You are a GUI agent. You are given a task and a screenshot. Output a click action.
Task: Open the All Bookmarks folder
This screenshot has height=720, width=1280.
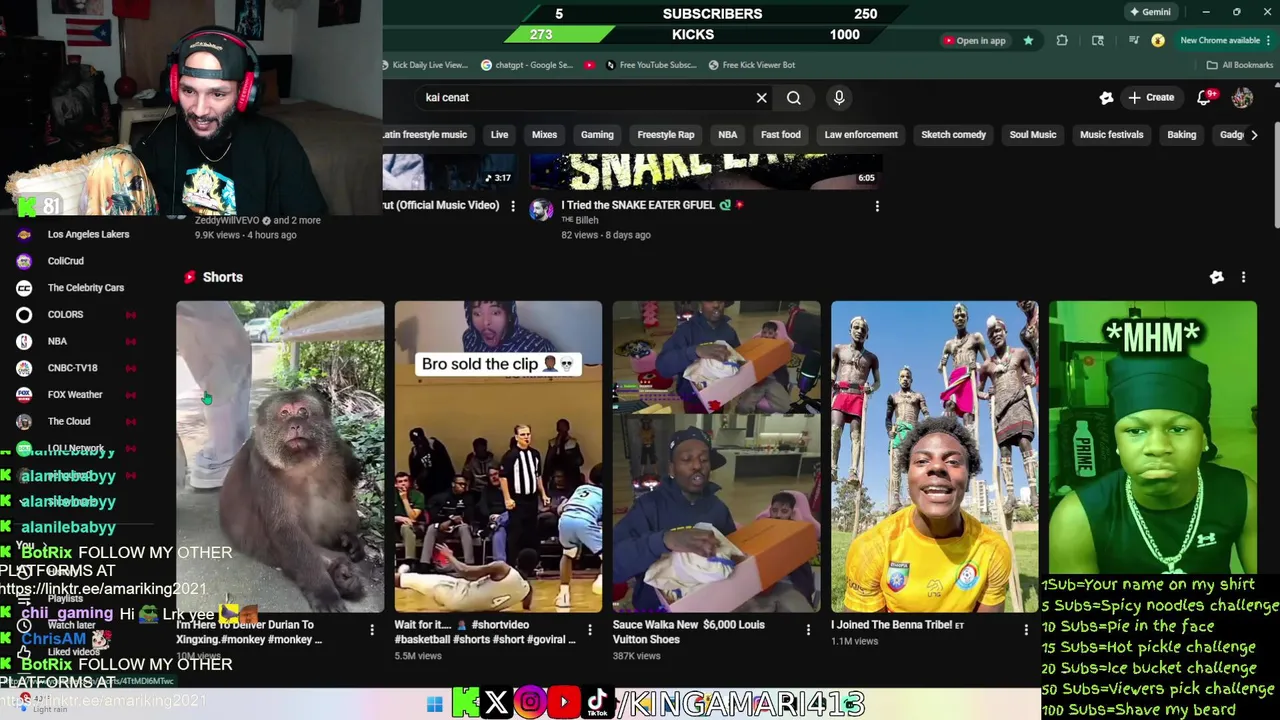[1240, 65]
